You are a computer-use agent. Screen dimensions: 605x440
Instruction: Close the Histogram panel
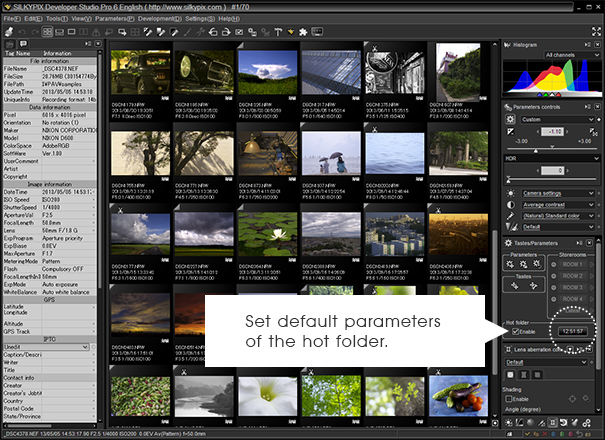click(597, 45)
